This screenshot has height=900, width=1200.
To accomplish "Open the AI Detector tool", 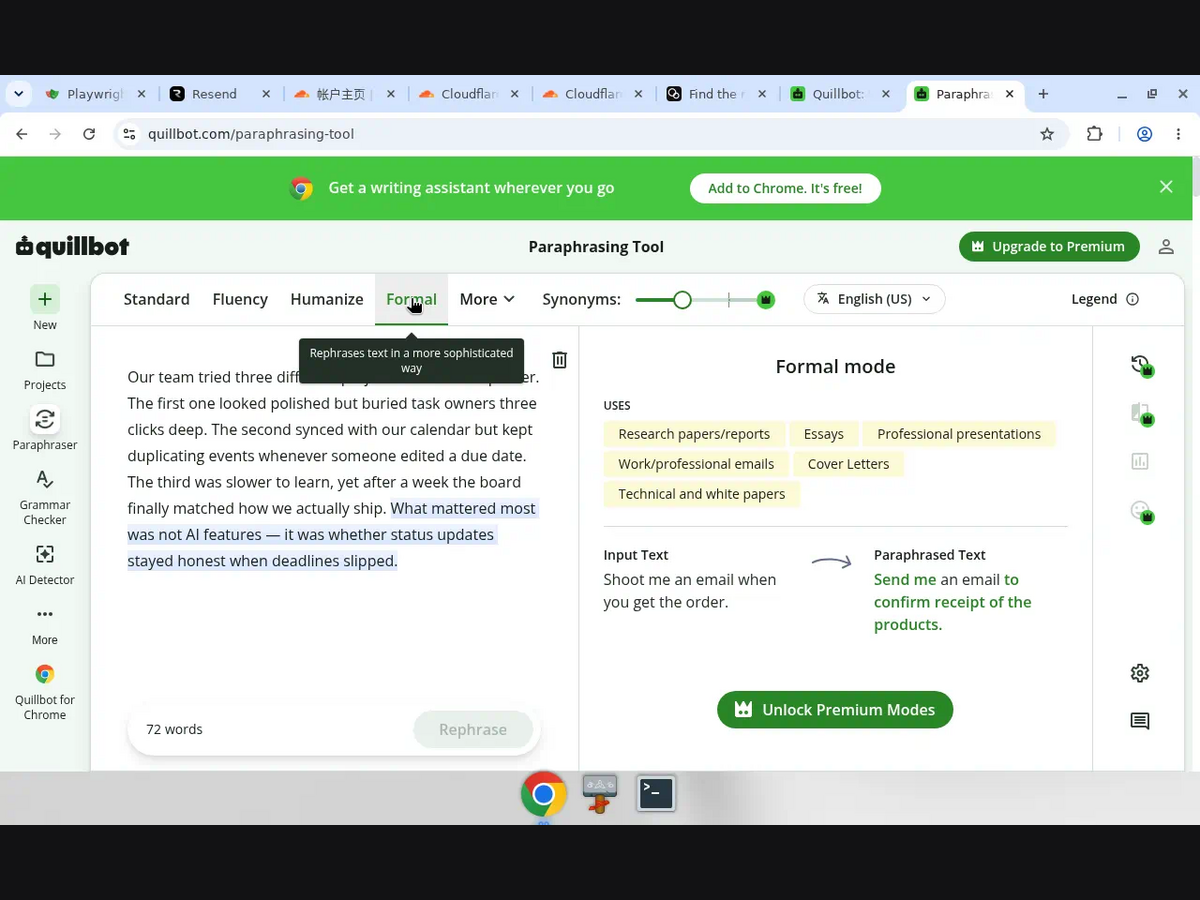I will click(45, 564).
